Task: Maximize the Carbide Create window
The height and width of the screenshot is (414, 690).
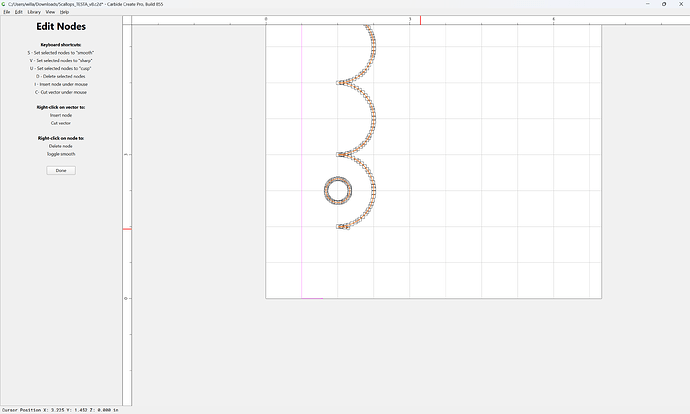Action: tap(664, 4)
